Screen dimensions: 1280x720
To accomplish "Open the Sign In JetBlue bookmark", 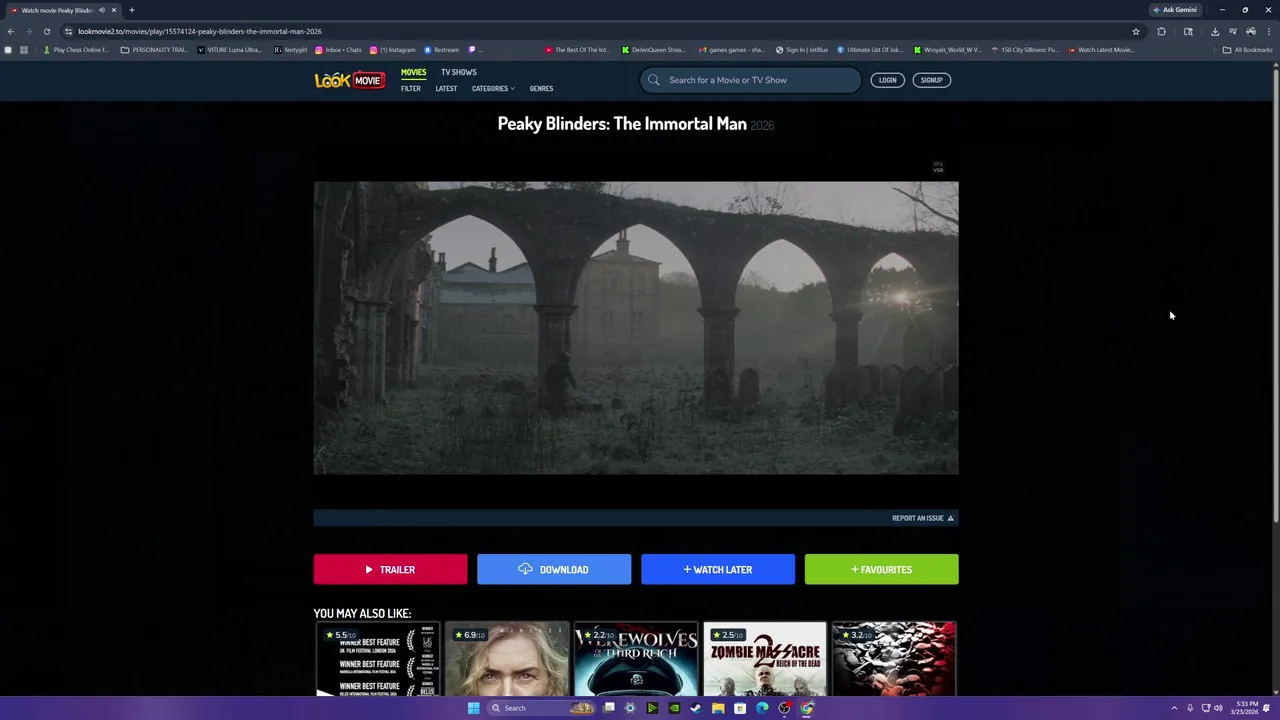I will (x=802, y=50).
